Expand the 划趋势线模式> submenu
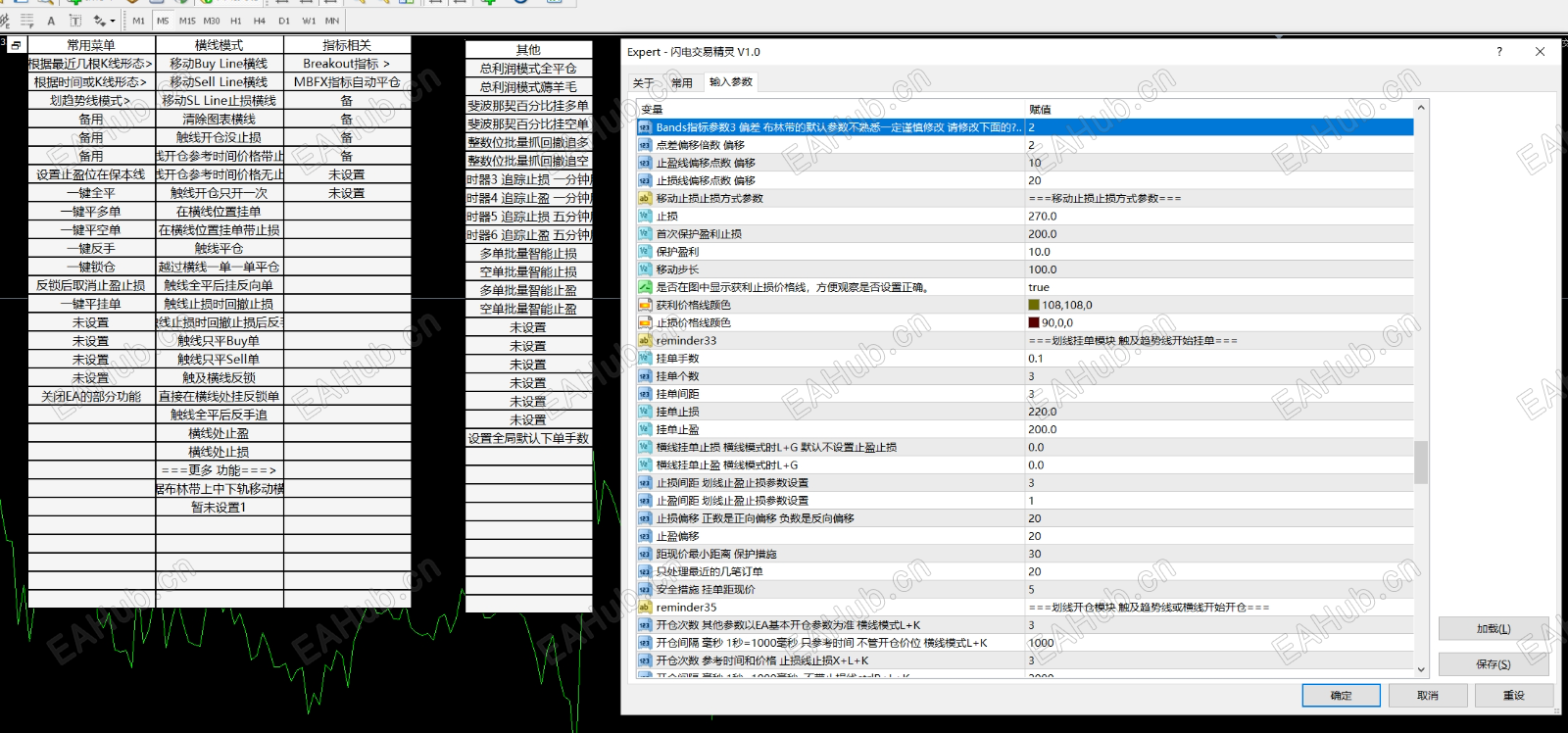The height and width of the screenshot is (733, 1568). 91,100
